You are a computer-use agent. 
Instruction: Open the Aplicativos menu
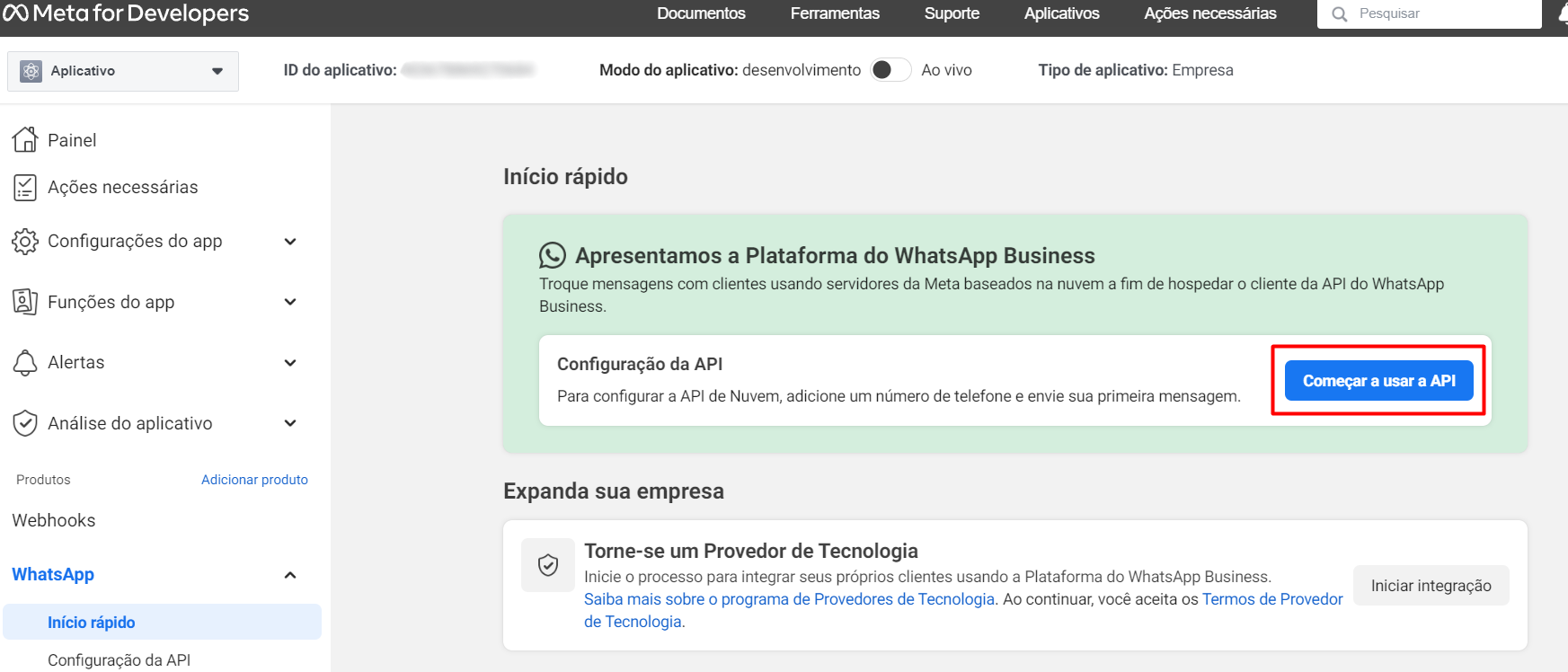coord(1061,13)
